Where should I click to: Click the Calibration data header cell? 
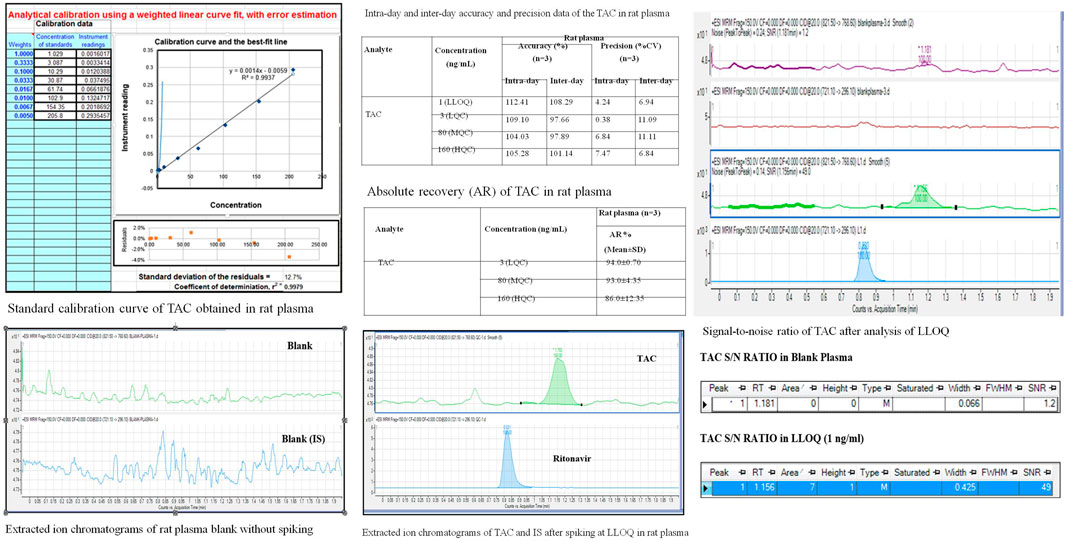[71, 24]
